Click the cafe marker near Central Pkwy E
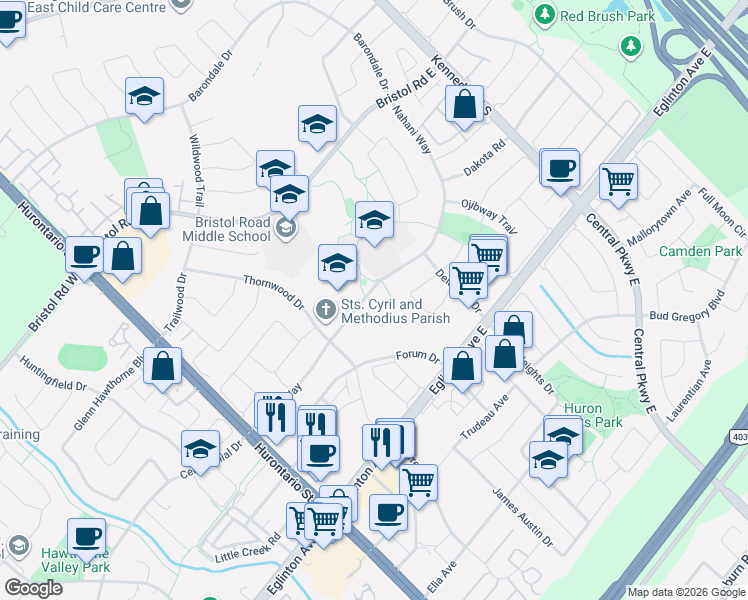The width and height of the screenshot is (748, 600). click(560, 171)
